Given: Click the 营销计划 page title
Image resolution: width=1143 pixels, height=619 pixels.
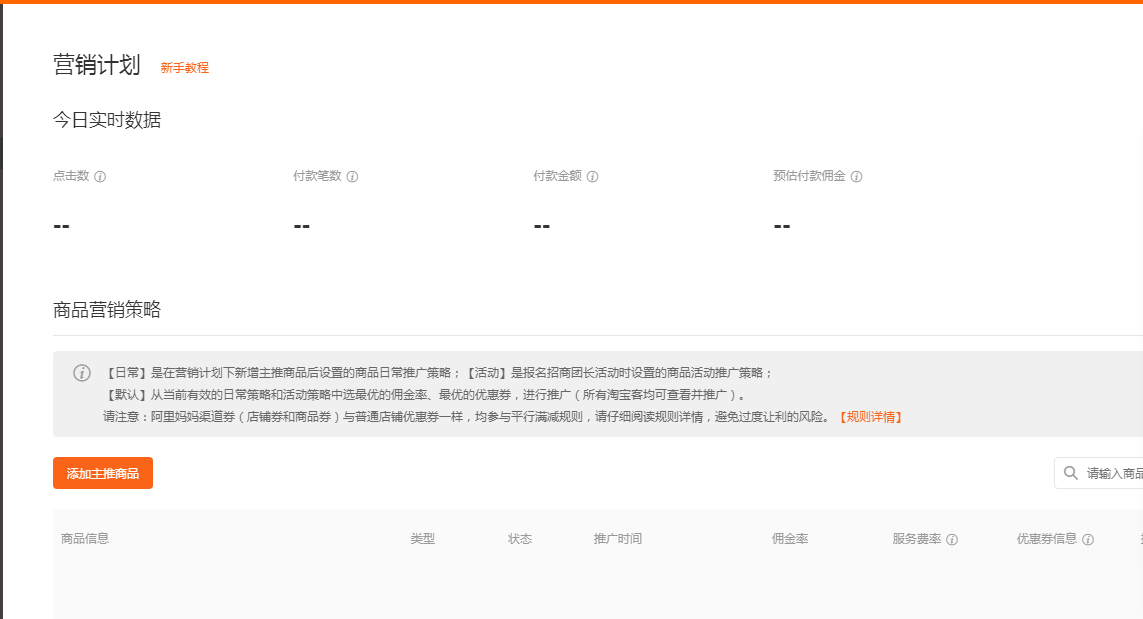Looking at the screenshot, I should [97, 65].
